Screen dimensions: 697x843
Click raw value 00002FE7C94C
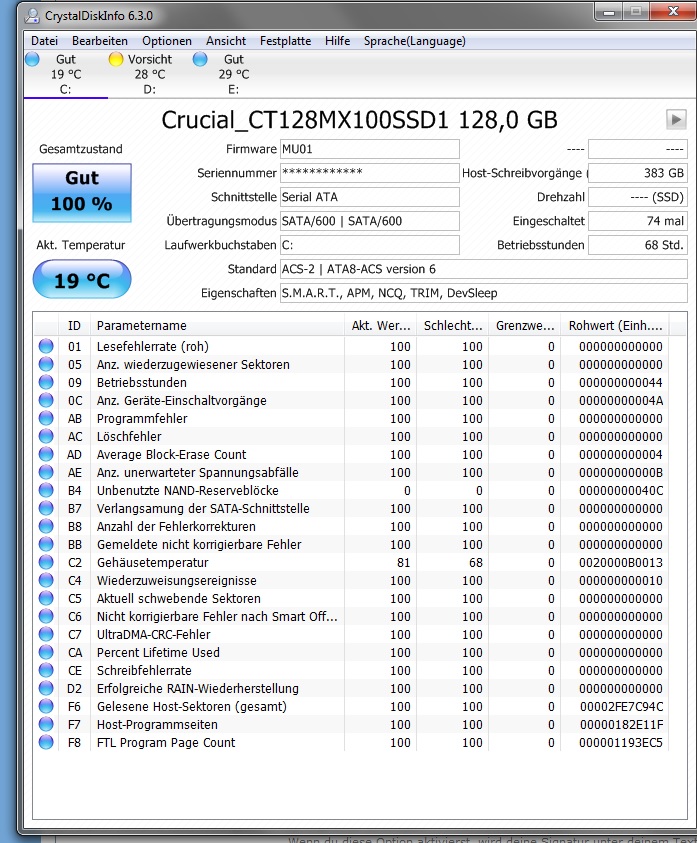[621, 706]
